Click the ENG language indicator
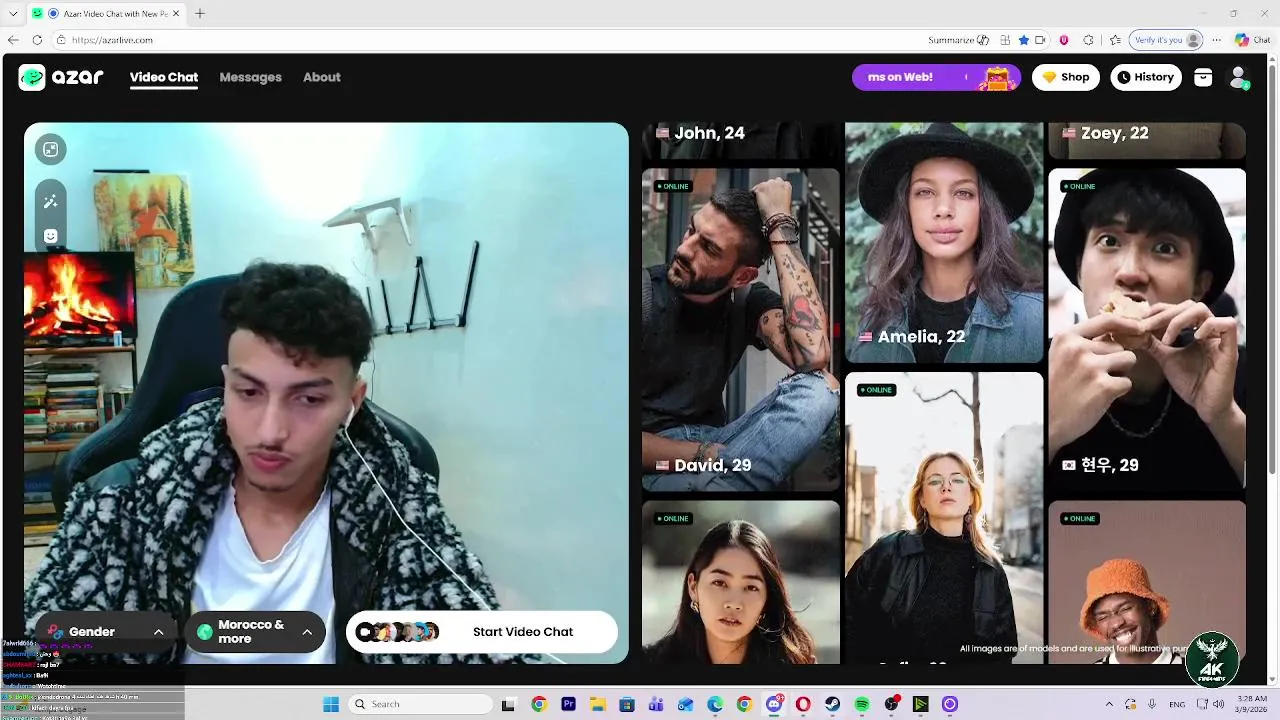 coord(1177,704)
